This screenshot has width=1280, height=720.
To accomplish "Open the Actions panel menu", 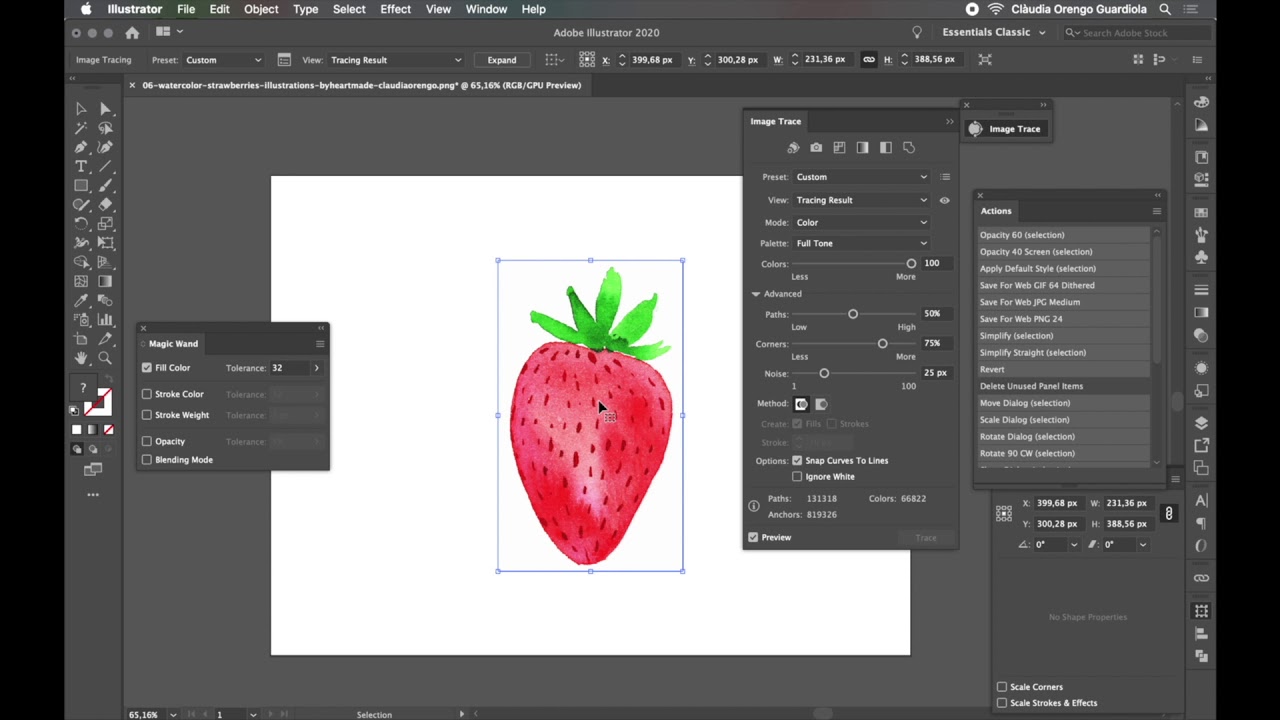I will point(1156,211).
